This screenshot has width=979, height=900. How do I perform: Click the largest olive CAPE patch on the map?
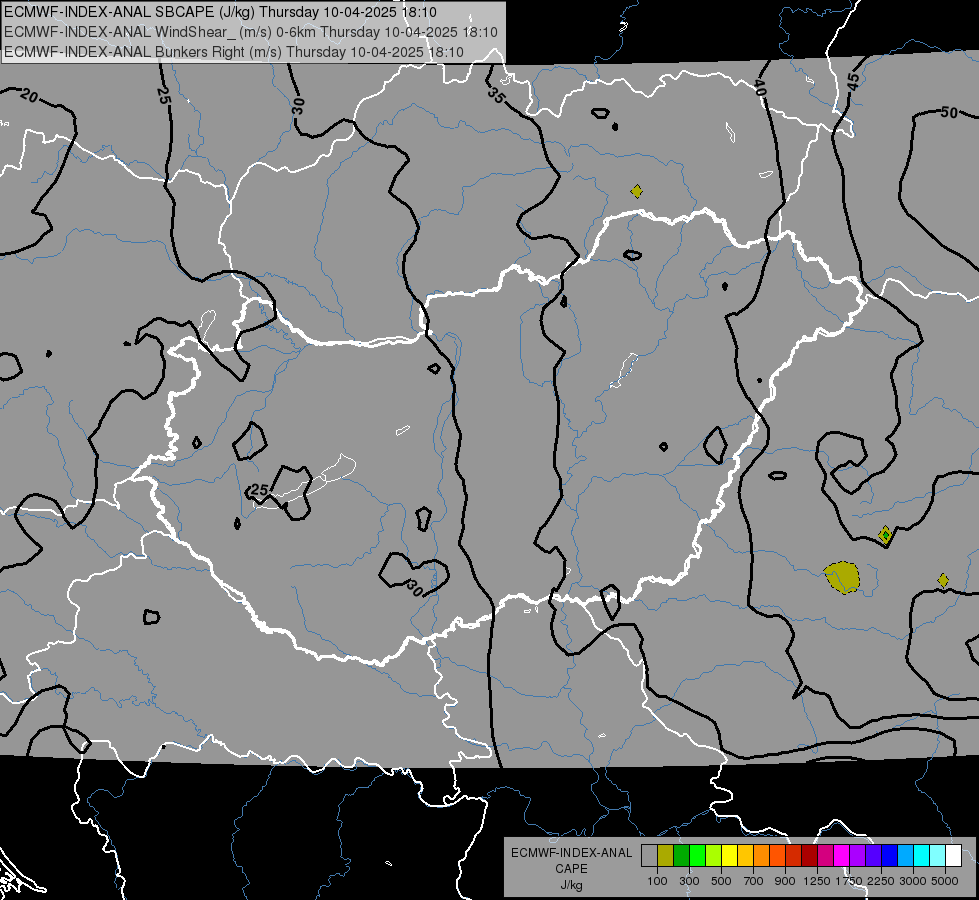[x=842, y=577]
